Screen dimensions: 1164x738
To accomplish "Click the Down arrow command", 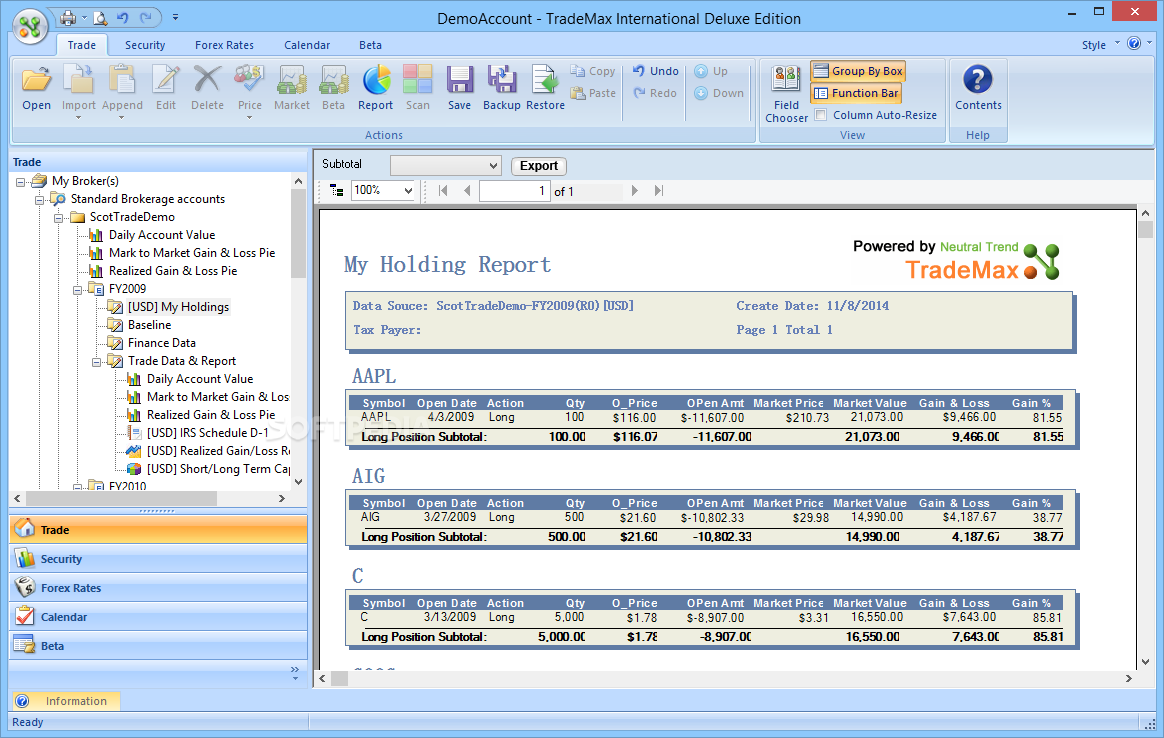I will pyautogui.click(x=719, y=93).
